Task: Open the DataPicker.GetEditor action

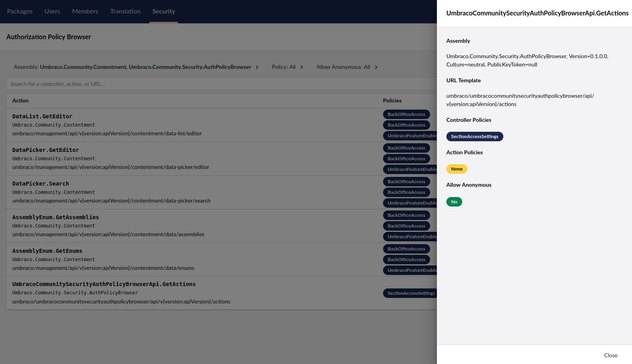Action: (222, 158)
